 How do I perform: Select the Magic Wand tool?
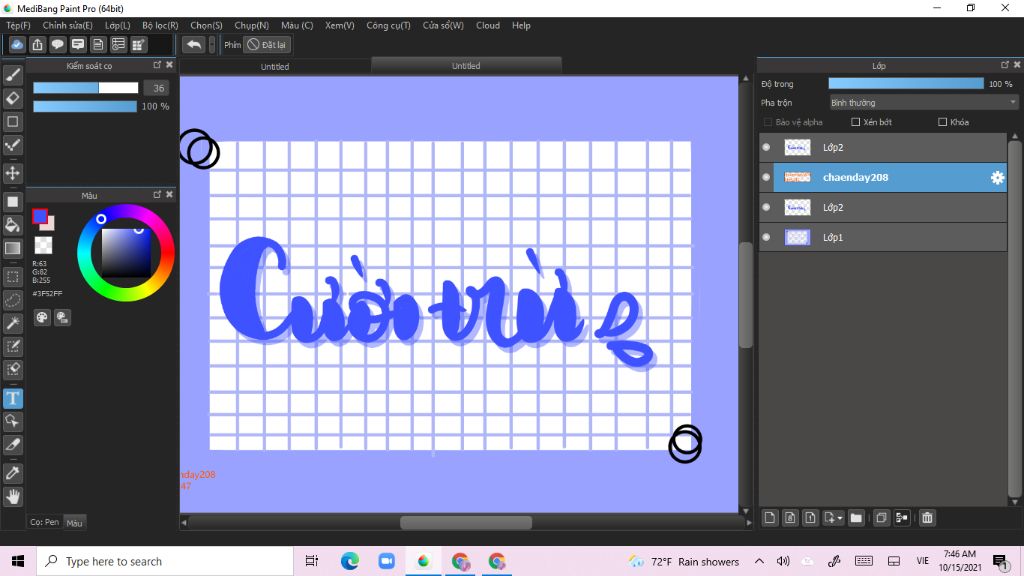12,323
